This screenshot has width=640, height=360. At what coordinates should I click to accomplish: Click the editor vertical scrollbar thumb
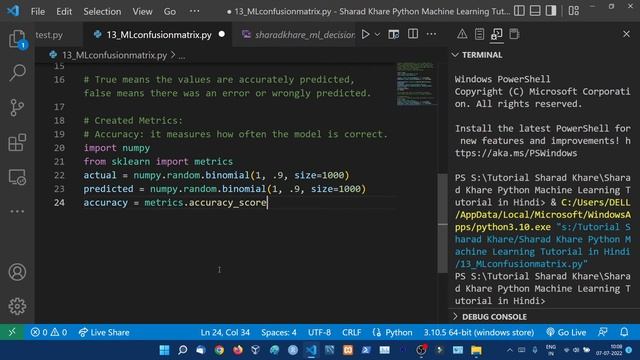(442, 223)
